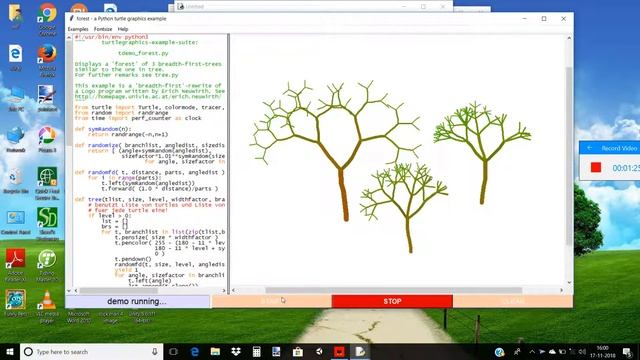Click the greyed-out CLEAR button

[513, 301]
